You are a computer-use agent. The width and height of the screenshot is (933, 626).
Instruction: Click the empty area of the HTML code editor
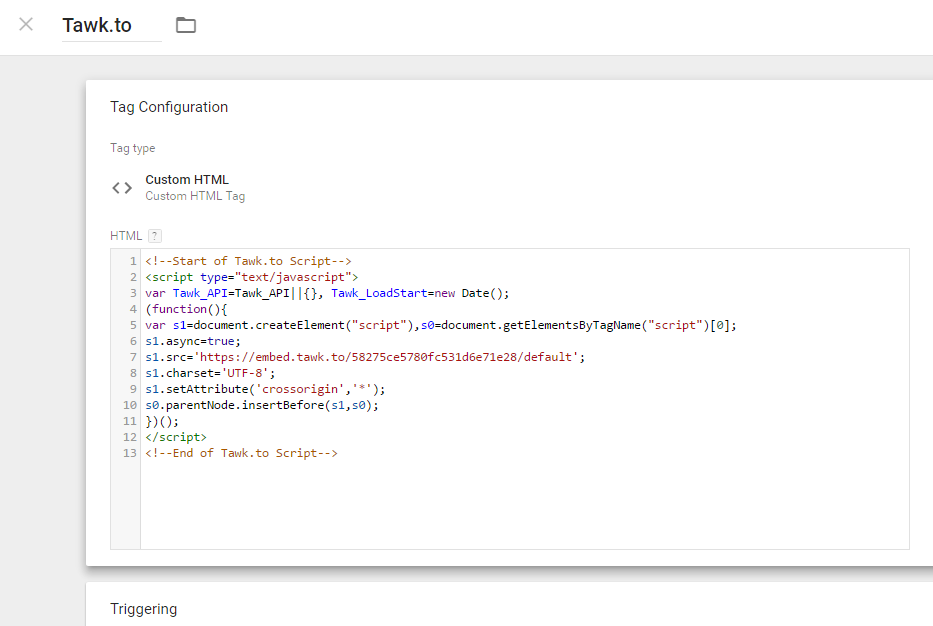[x=524, y=505]
